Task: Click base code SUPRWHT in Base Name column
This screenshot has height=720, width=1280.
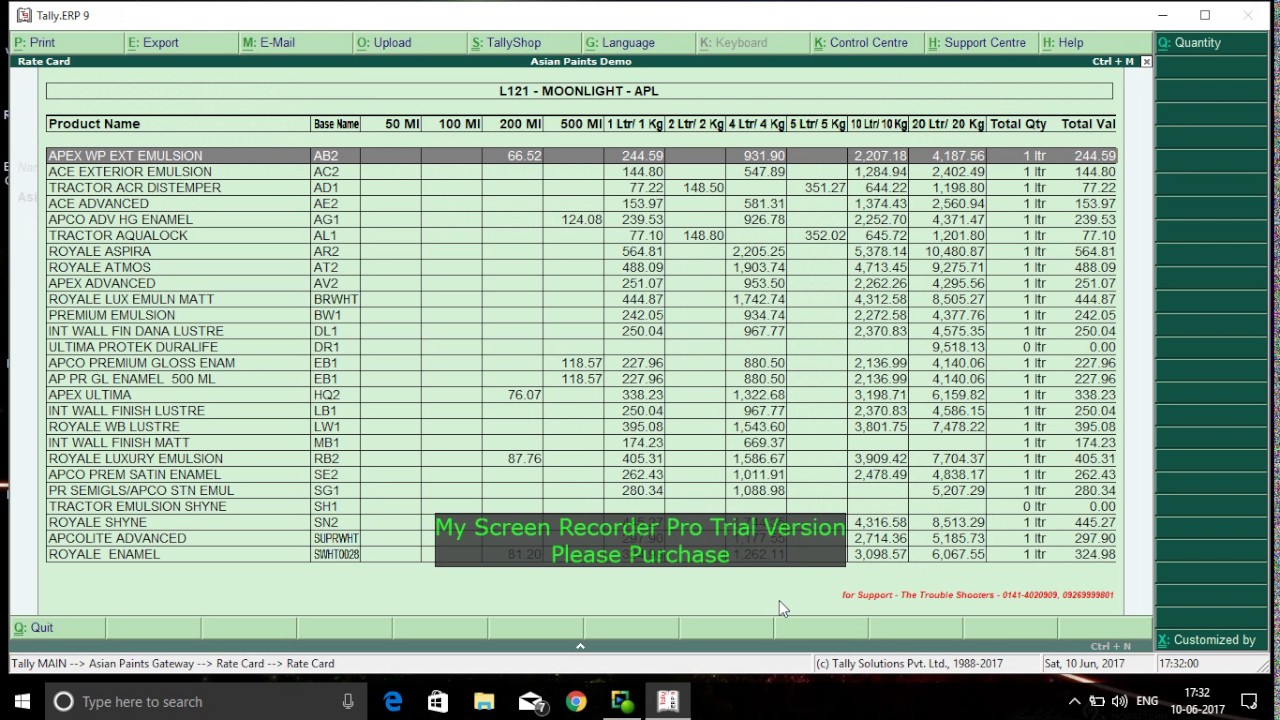Action: click(336, 539)
